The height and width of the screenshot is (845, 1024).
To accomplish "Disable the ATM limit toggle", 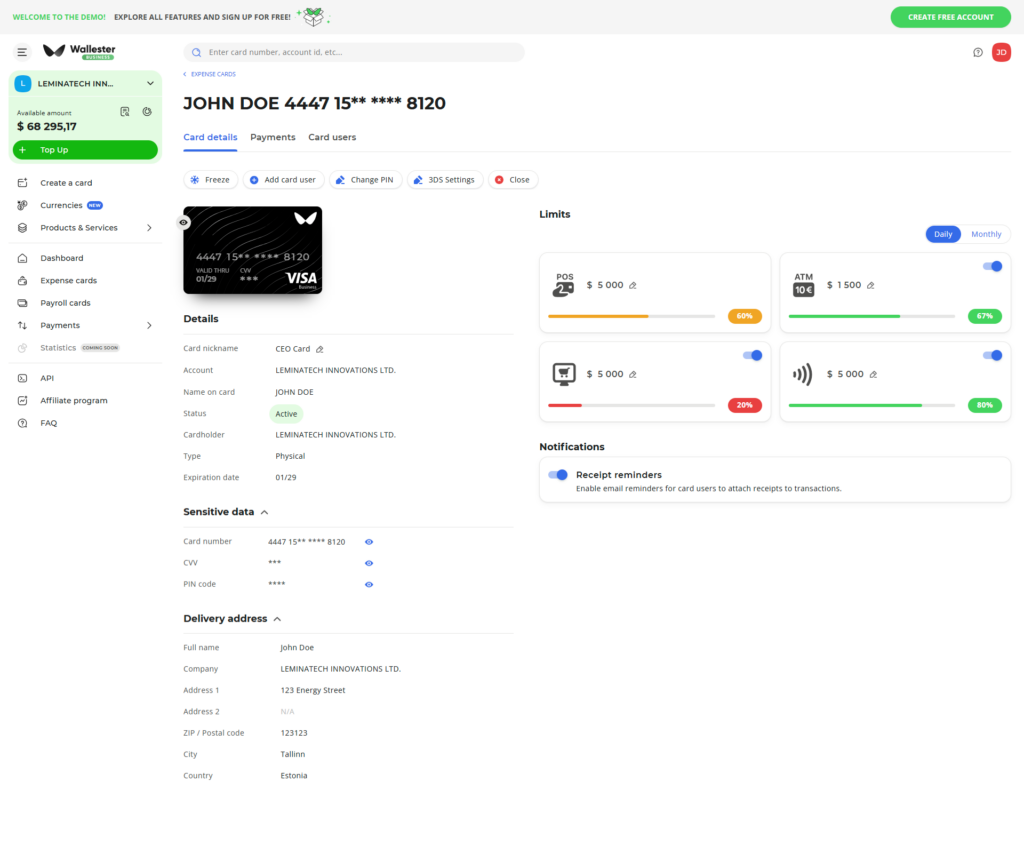I will (992, 266).
